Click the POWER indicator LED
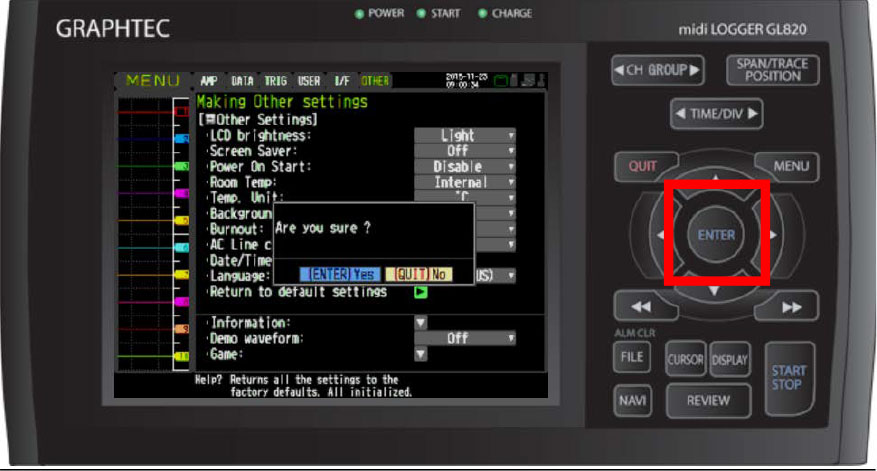Image resolution: width=877 pixels, height=471 pixels. 360,14
